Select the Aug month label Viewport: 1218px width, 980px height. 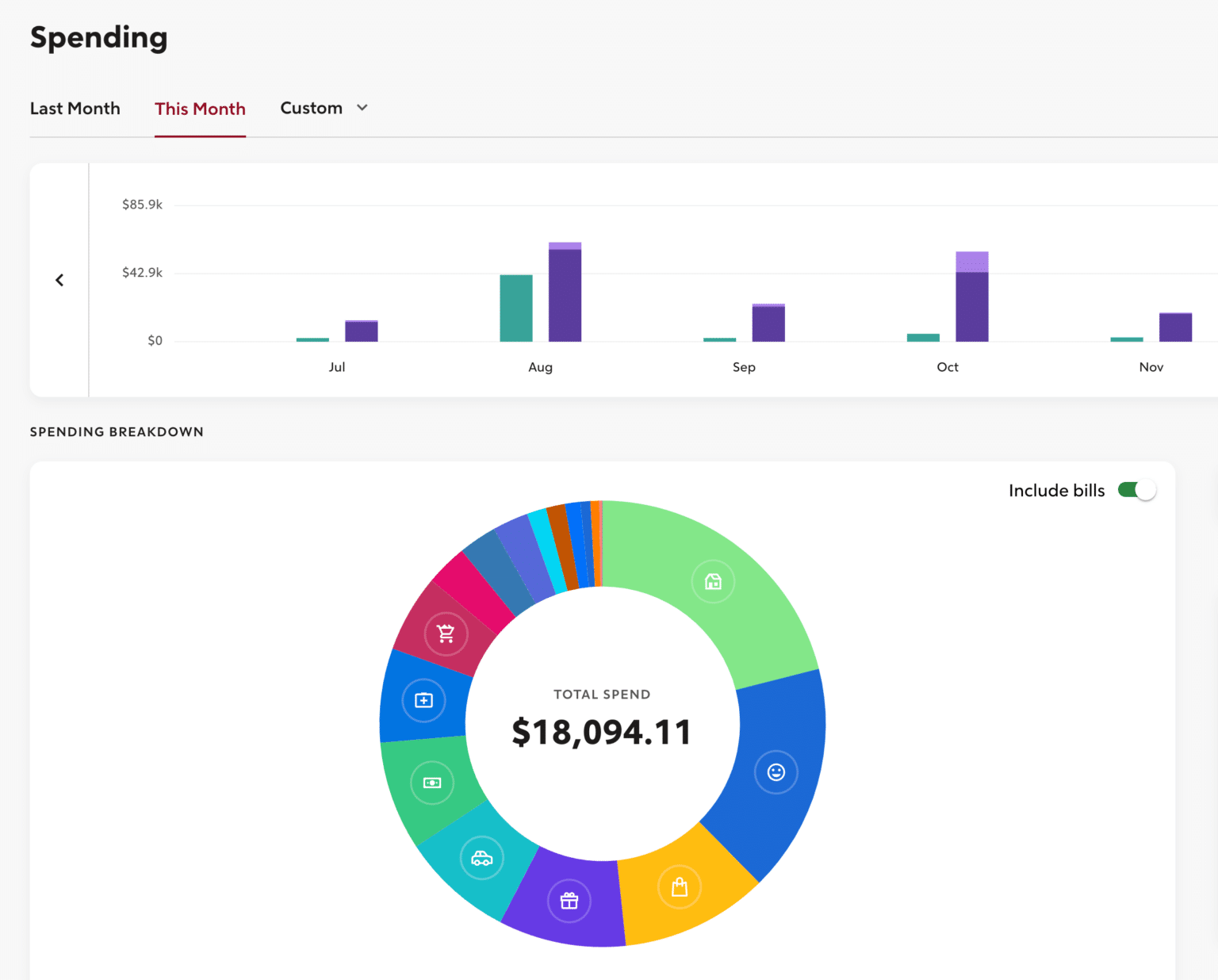pyautogui.click(x=541, y=367)
